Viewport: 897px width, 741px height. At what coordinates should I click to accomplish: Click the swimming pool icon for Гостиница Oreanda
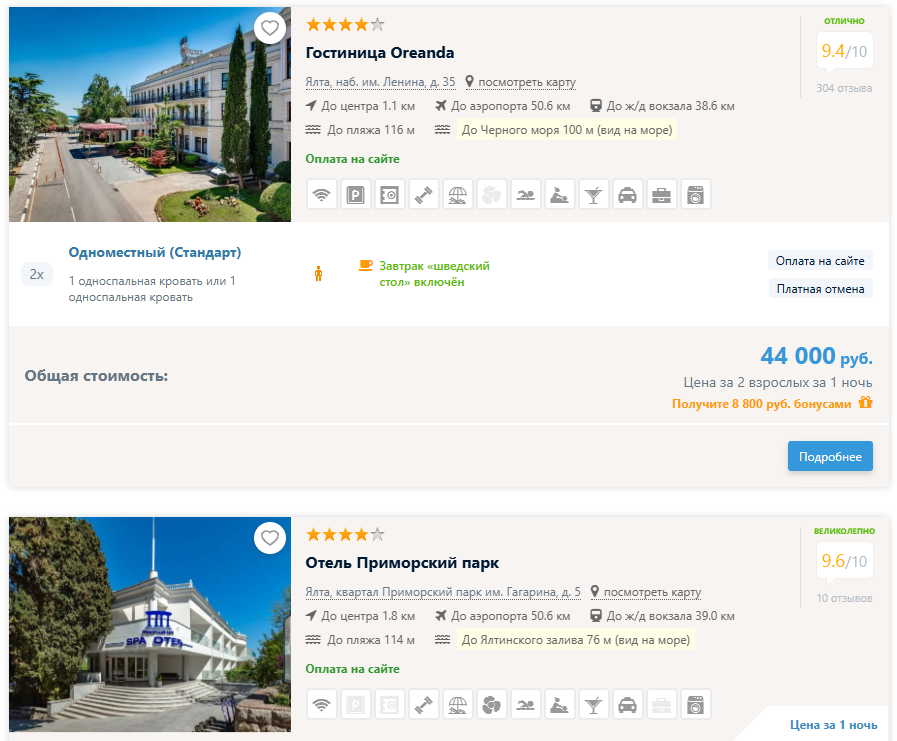pyautogui.click(x=525, y=195)
